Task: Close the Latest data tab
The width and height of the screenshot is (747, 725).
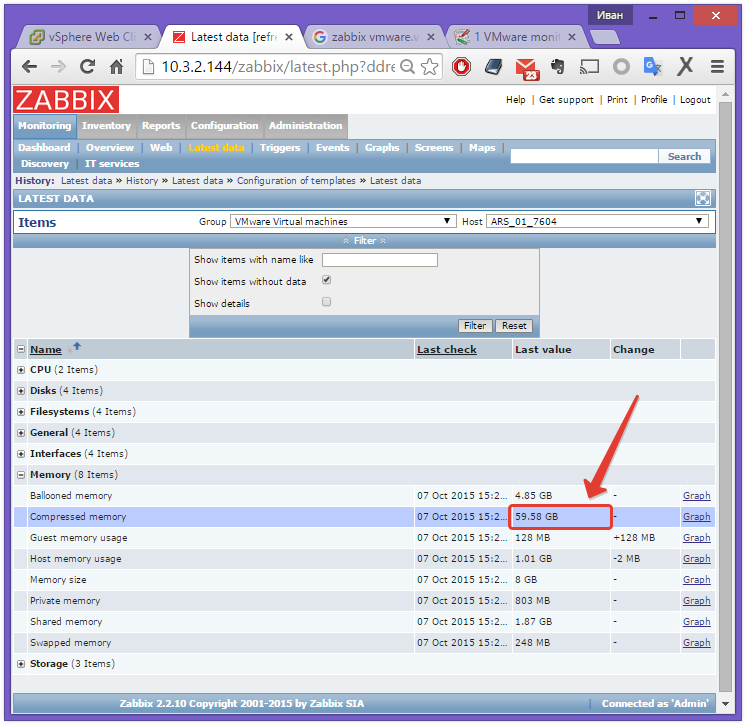Action: tap(289, 37)
